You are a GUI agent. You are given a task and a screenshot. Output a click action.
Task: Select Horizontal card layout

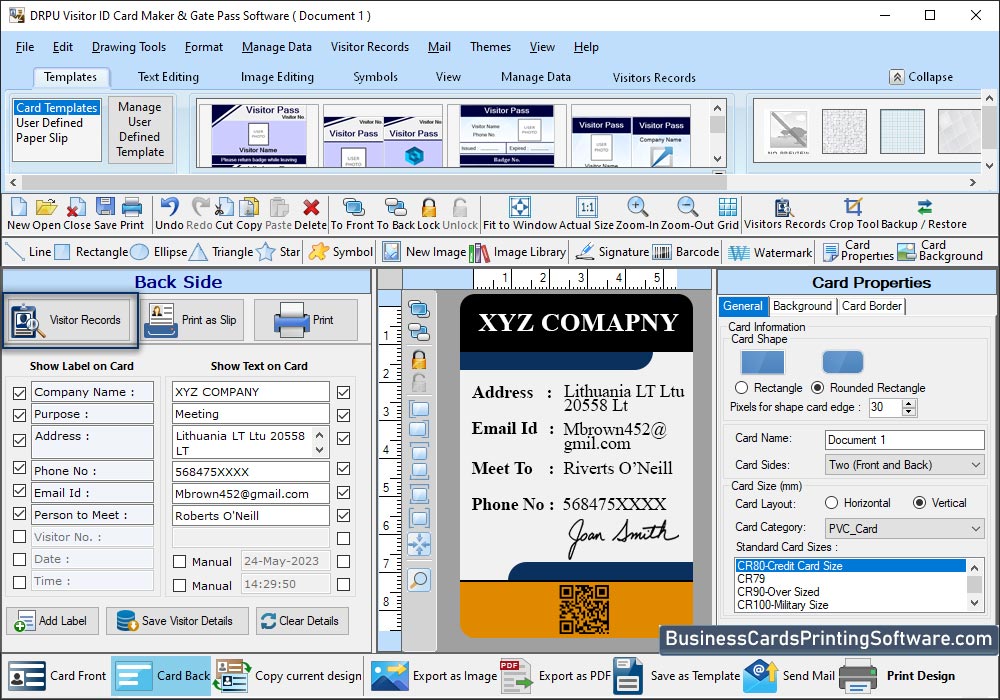tap(831, 503)
